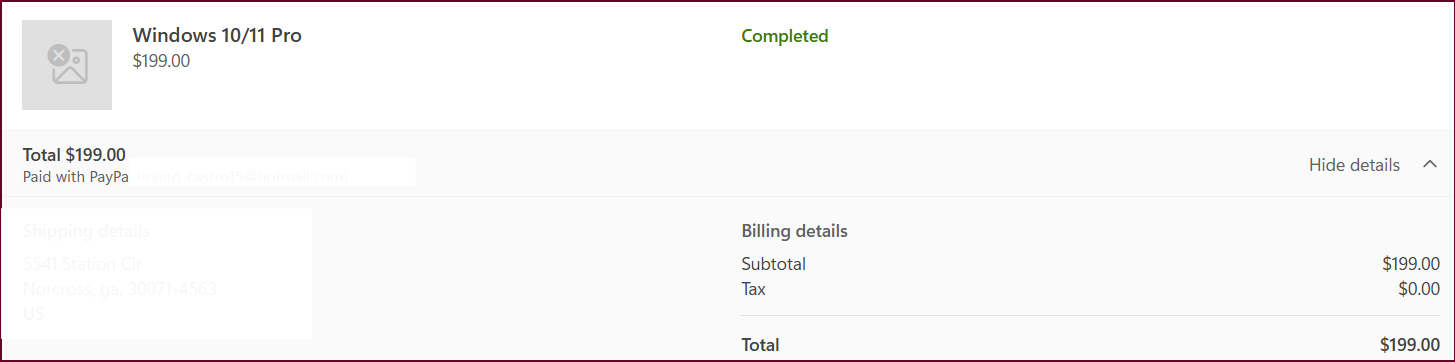The width and height of the screenshot is (1455, 362).
Task: Click the broken image placeholder icon
Action: 68,64
